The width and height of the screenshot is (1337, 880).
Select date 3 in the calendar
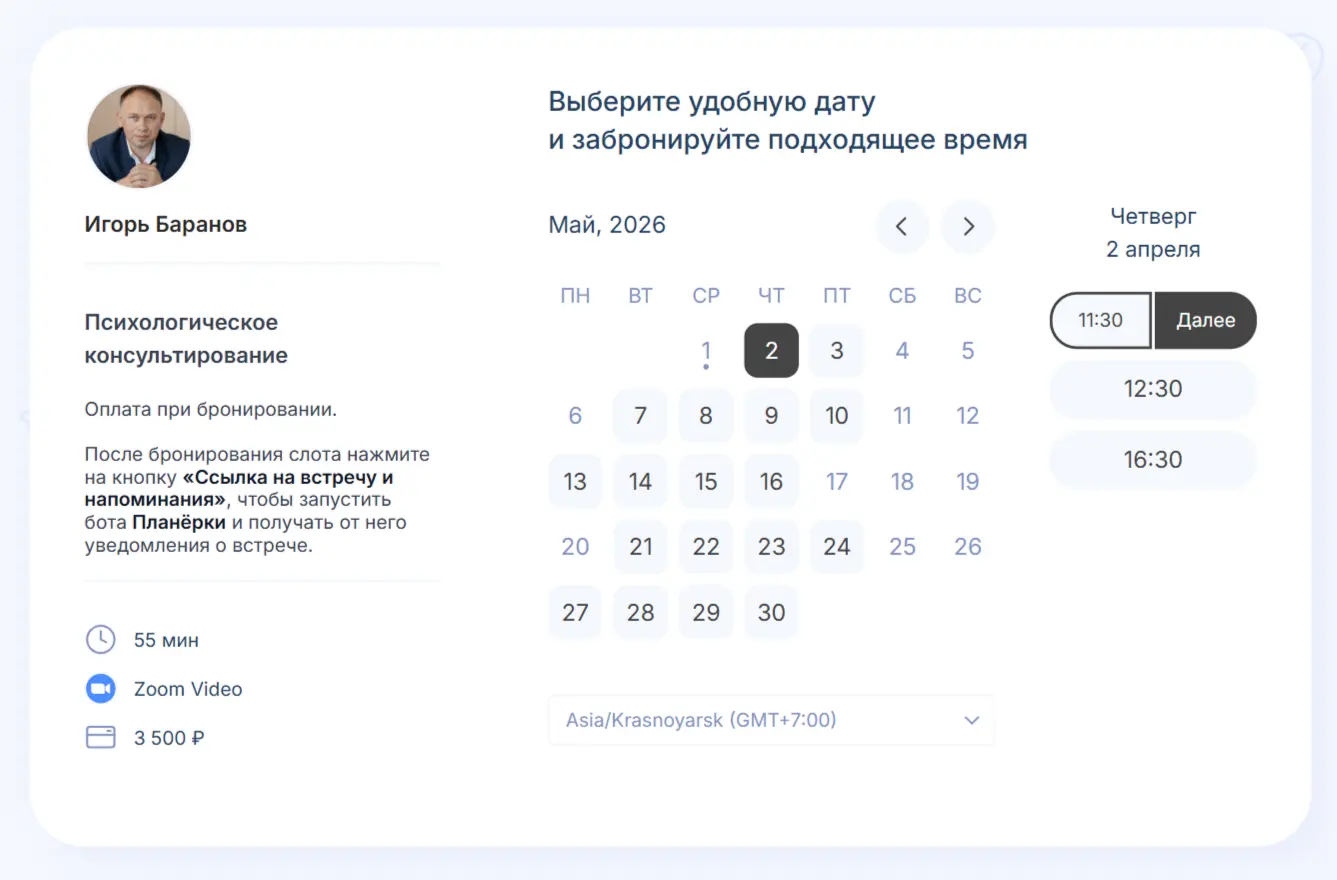[x=836, y=350]
